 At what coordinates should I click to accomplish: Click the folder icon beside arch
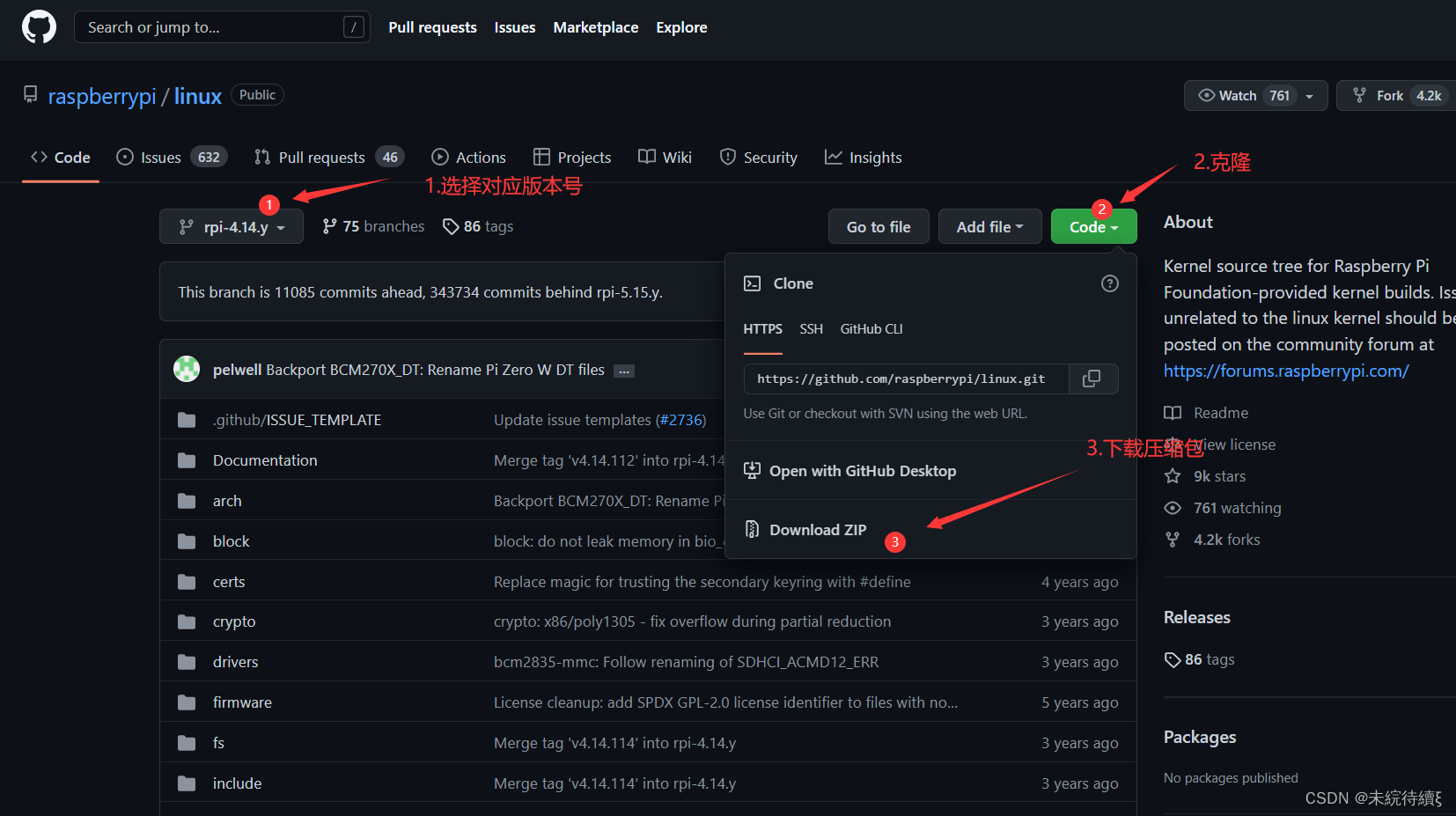(x=187, y=501)
